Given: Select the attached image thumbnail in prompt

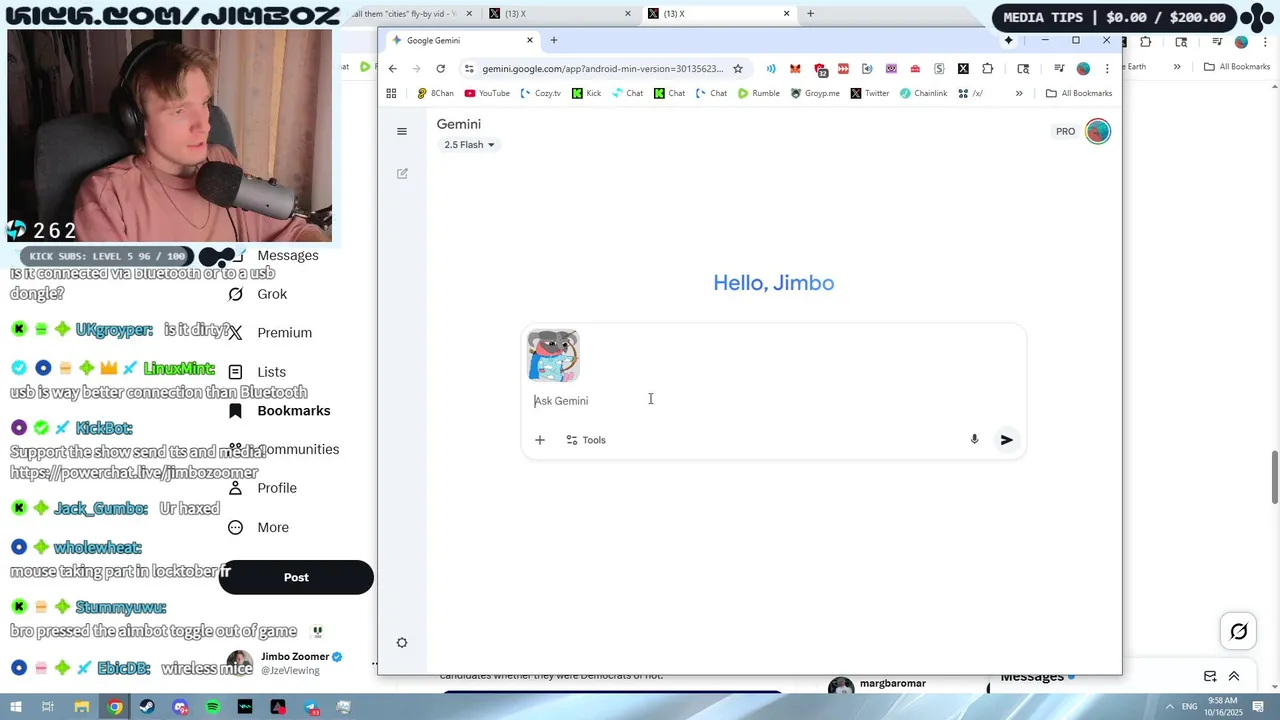Looking at the screenshot, I should coord(553,356).
